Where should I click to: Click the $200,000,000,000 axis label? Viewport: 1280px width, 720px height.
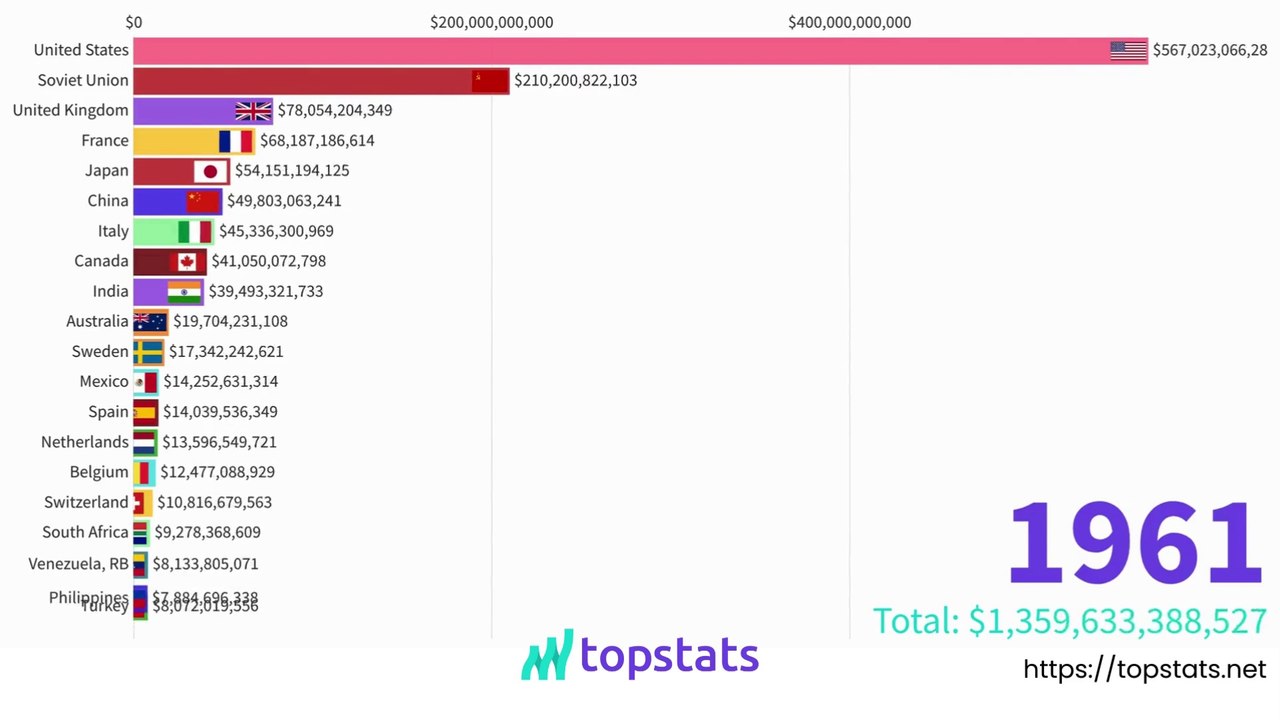(491, 22)
